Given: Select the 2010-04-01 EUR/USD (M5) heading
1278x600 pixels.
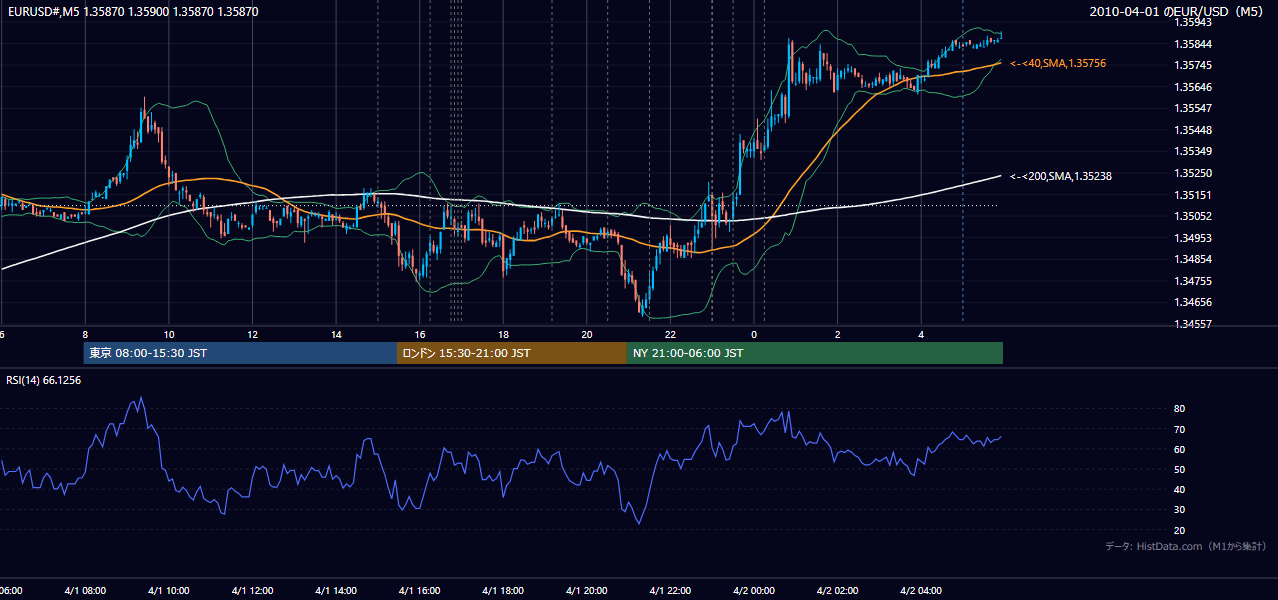Looking at the screenshot, I should click(1178, 12).
